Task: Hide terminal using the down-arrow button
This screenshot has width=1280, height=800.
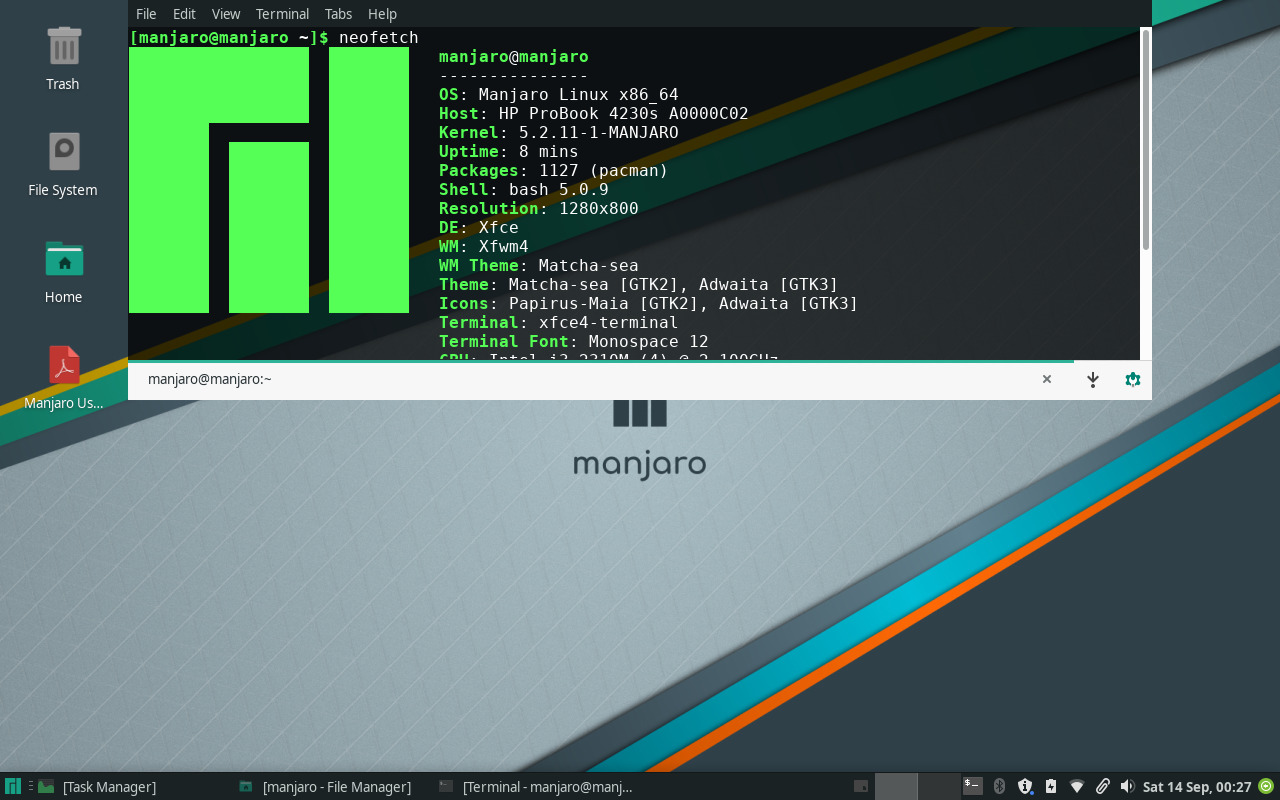Action: 1092,380
